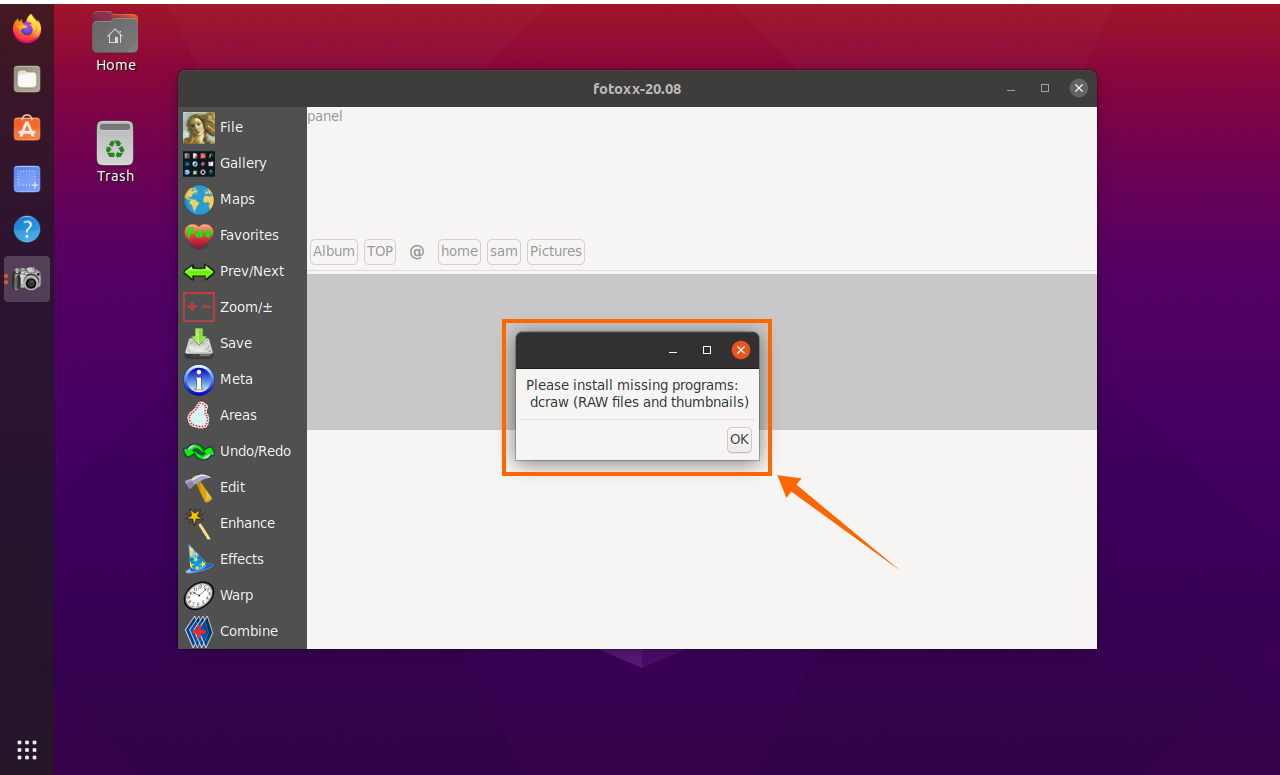The width and height of the screenshot is (1280, 775).
Task: Open the Edit hammer icon
Action: click(199, 487)
